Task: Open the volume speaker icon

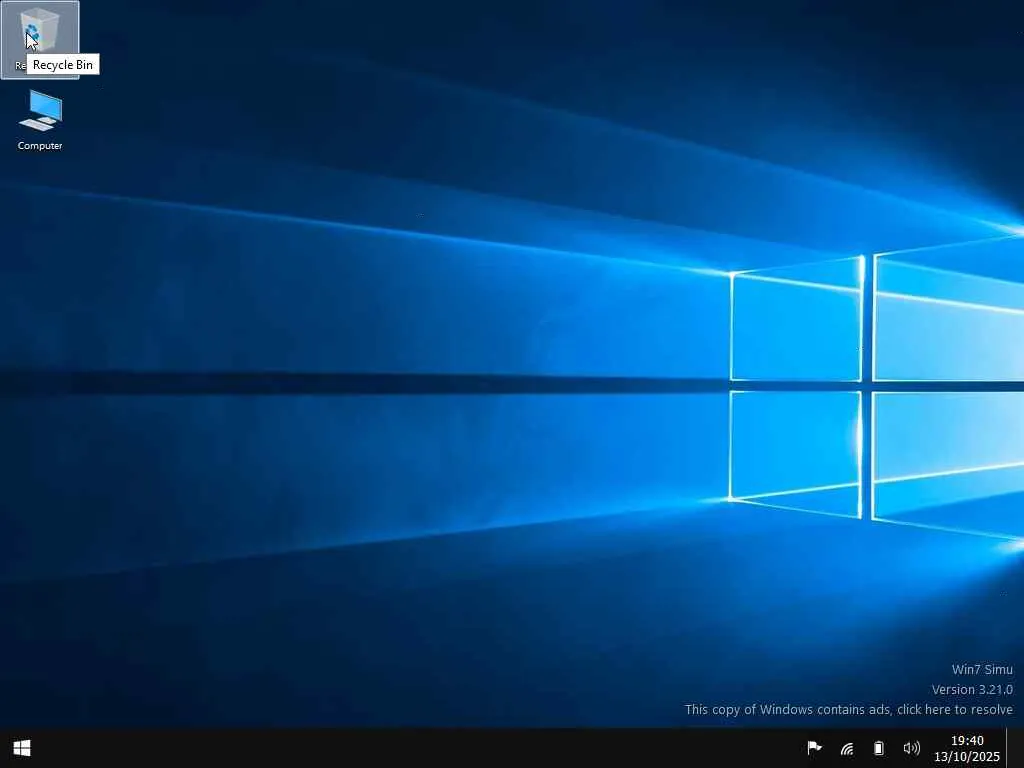Action: pyautogui.click(x=911, y=748)
